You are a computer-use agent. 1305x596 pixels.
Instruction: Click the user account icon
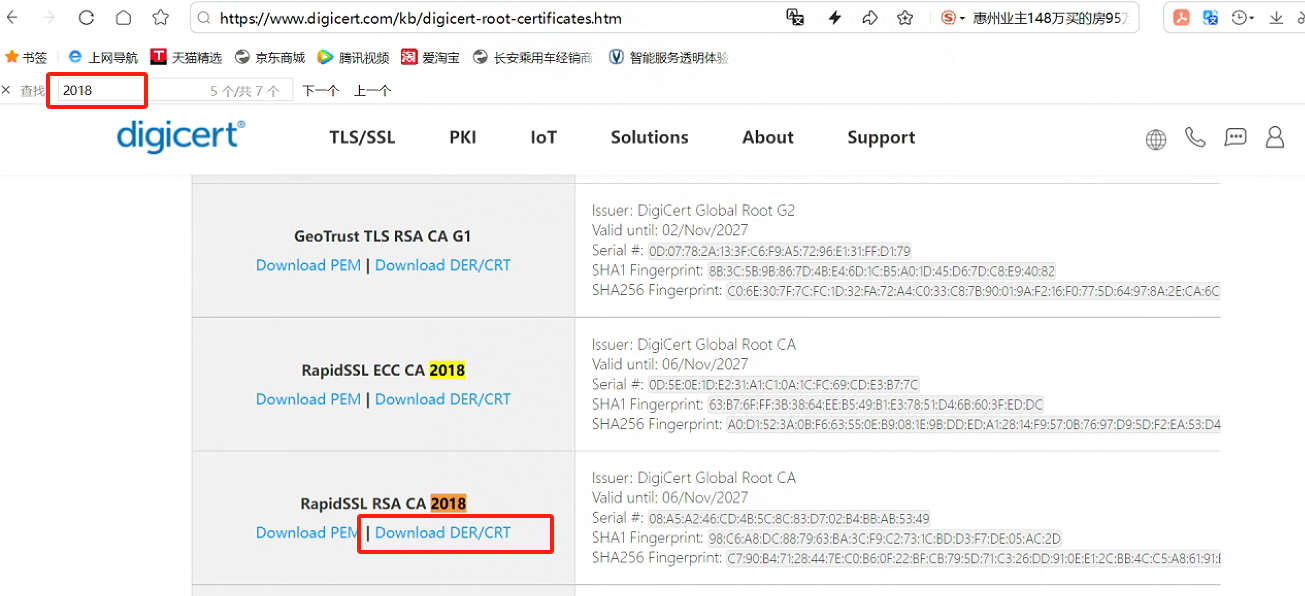click(x=1274, y=137)
